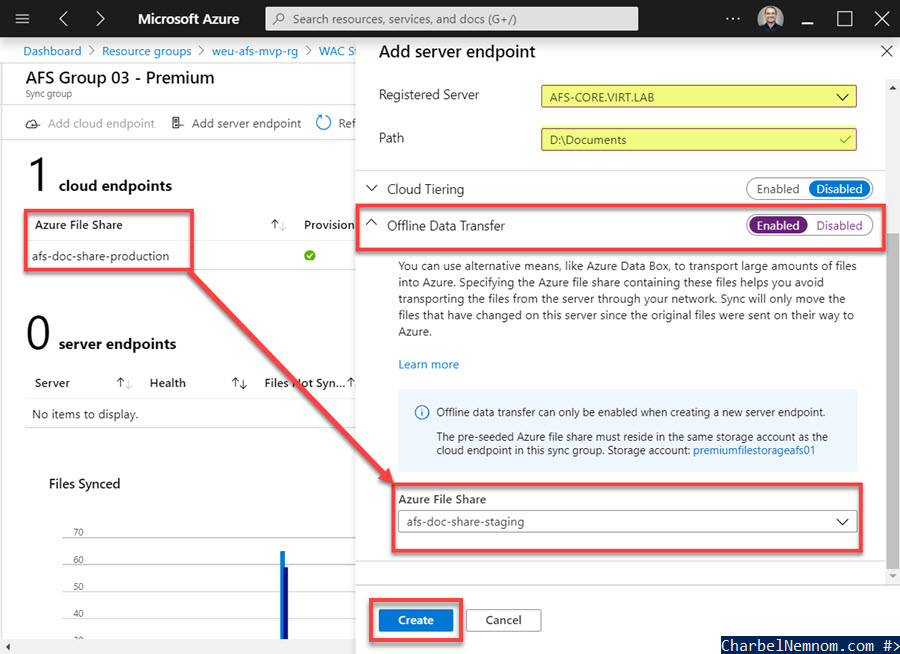The width and height of the screenshot is (900, 654).
Task: Click the Provision column header
Action: click(x=329, y=225)
